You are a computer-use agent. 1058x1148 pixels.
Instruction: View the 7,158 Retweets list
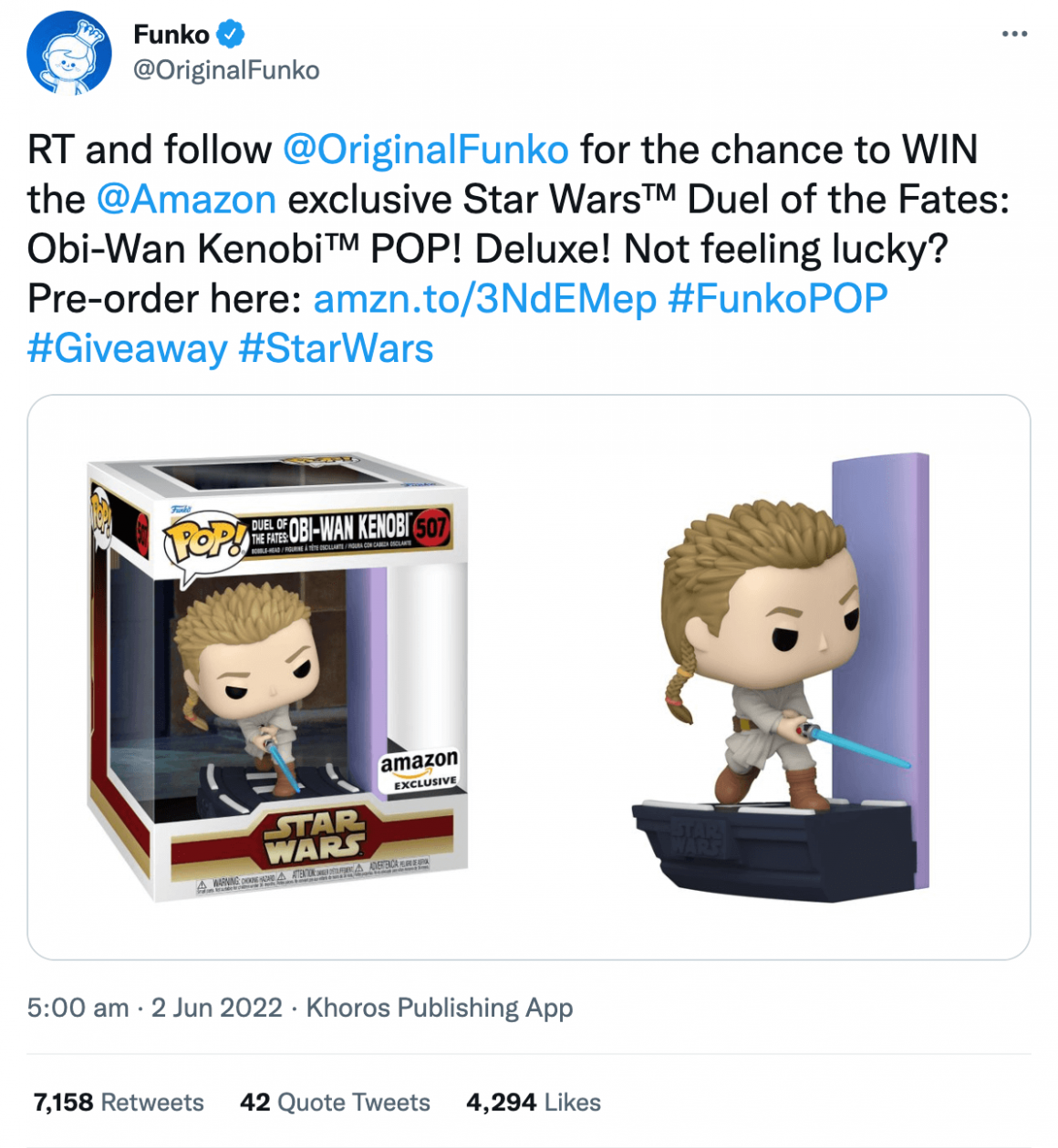tap(119, 1102)
